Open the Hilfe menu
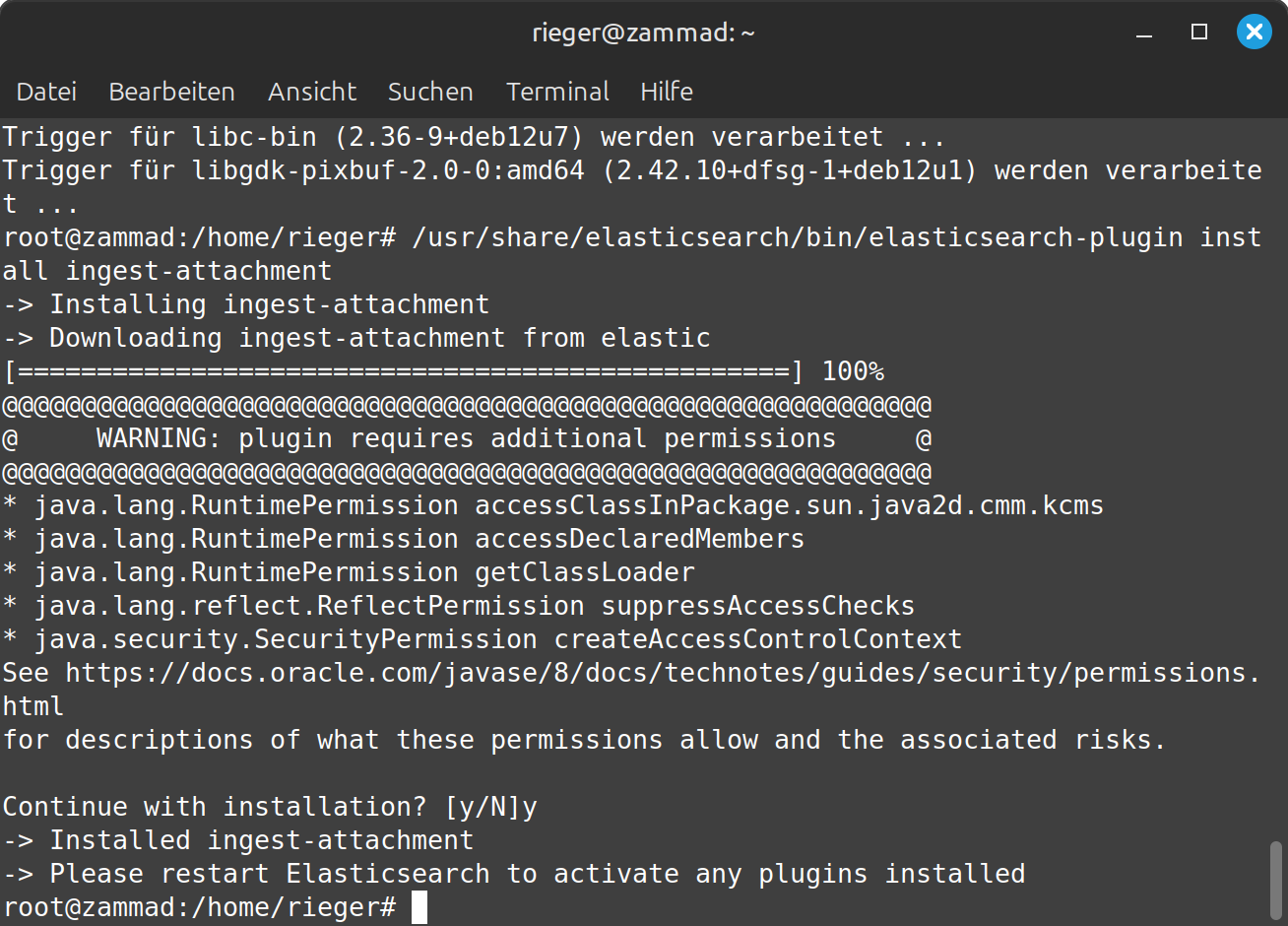The image size is (1288, 926). (x=667, y=92)
